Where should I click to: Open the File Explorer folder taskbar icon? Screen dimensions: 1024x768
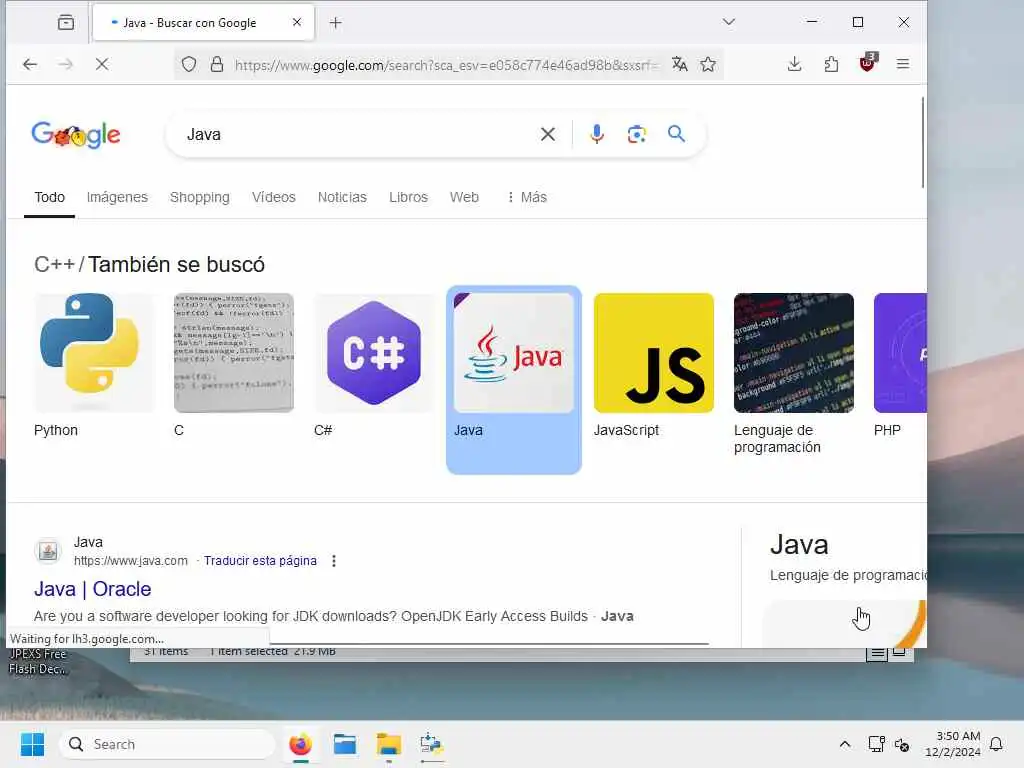tap(389, 744)
